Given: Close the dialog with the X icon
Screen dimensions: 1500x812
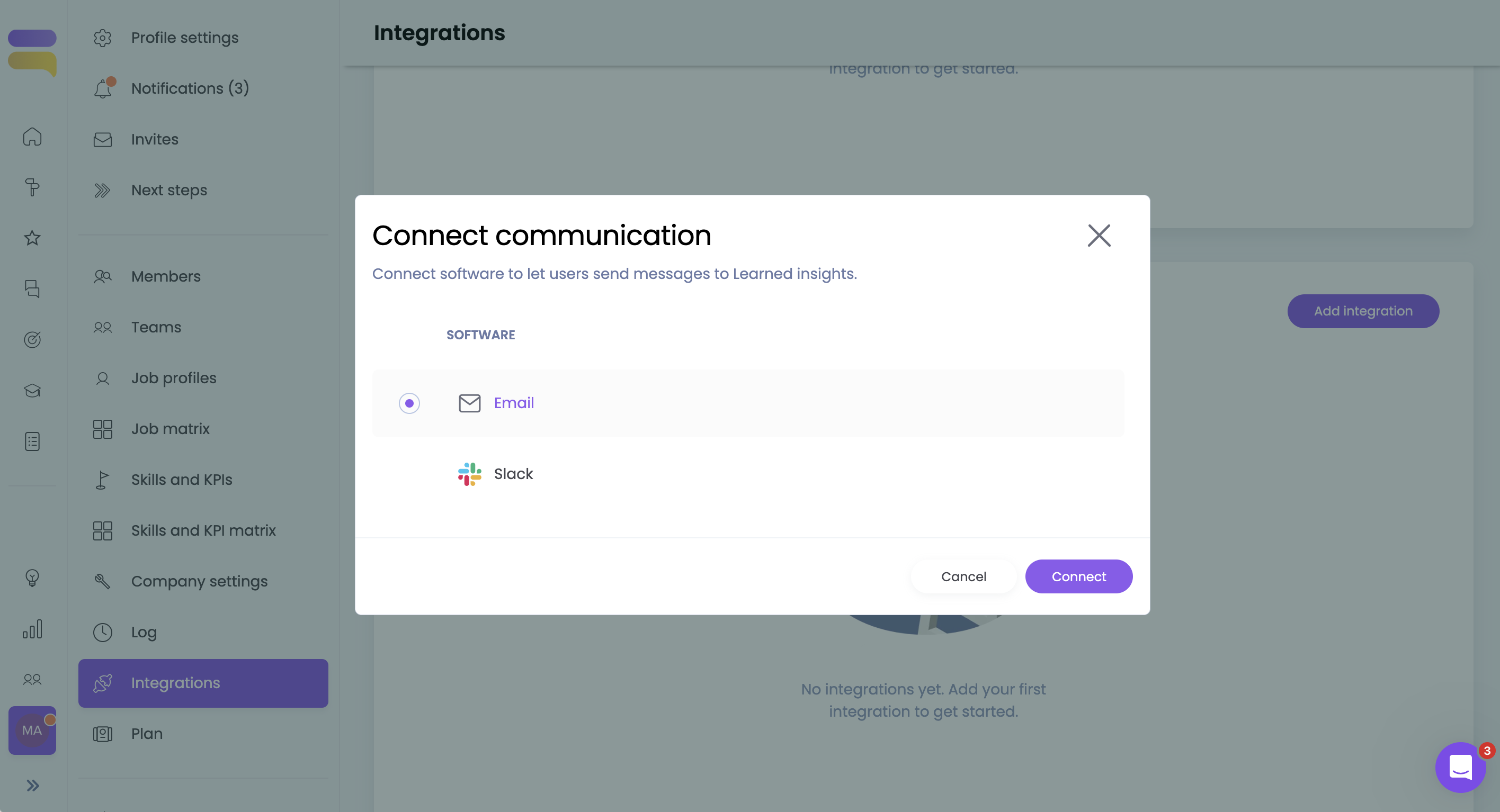Looking at the screenshot, I should (x=1099, y=236).
